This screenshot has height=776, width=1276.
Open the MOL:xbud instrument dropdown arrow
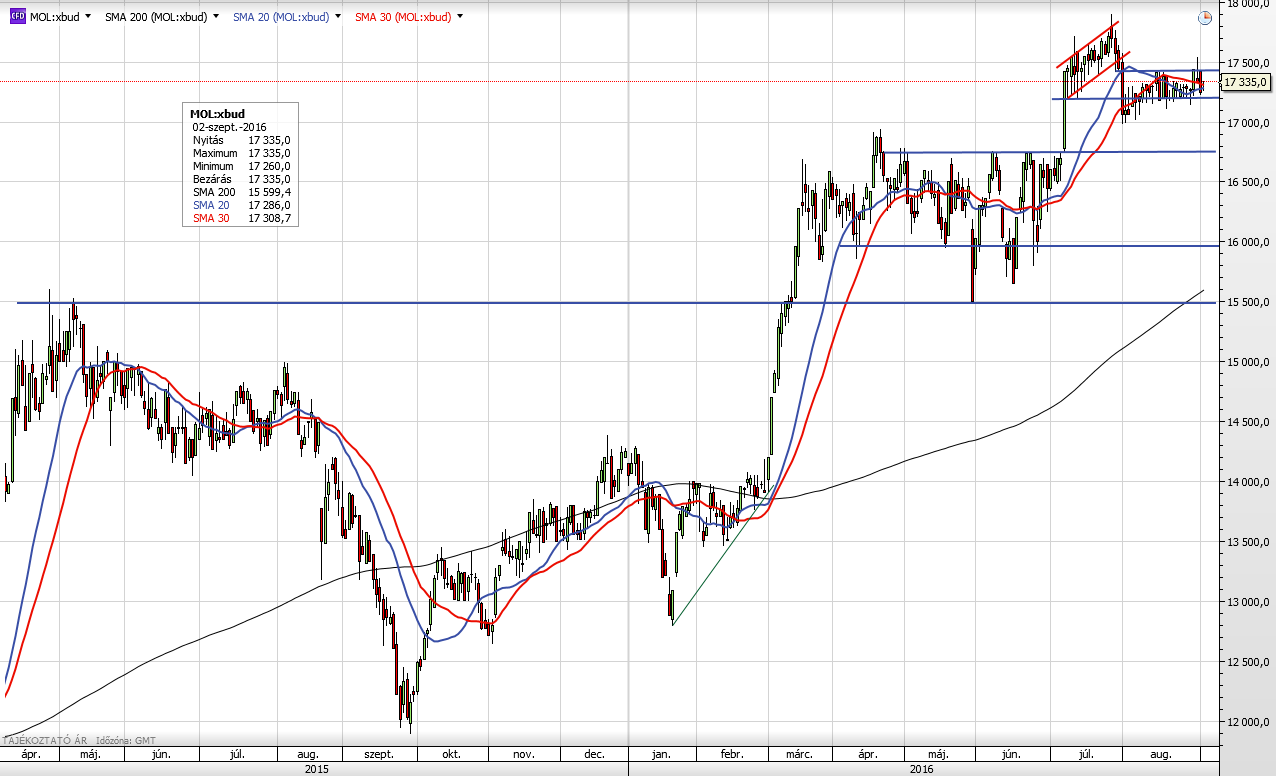pyautogui.click(x=88, y=17)
